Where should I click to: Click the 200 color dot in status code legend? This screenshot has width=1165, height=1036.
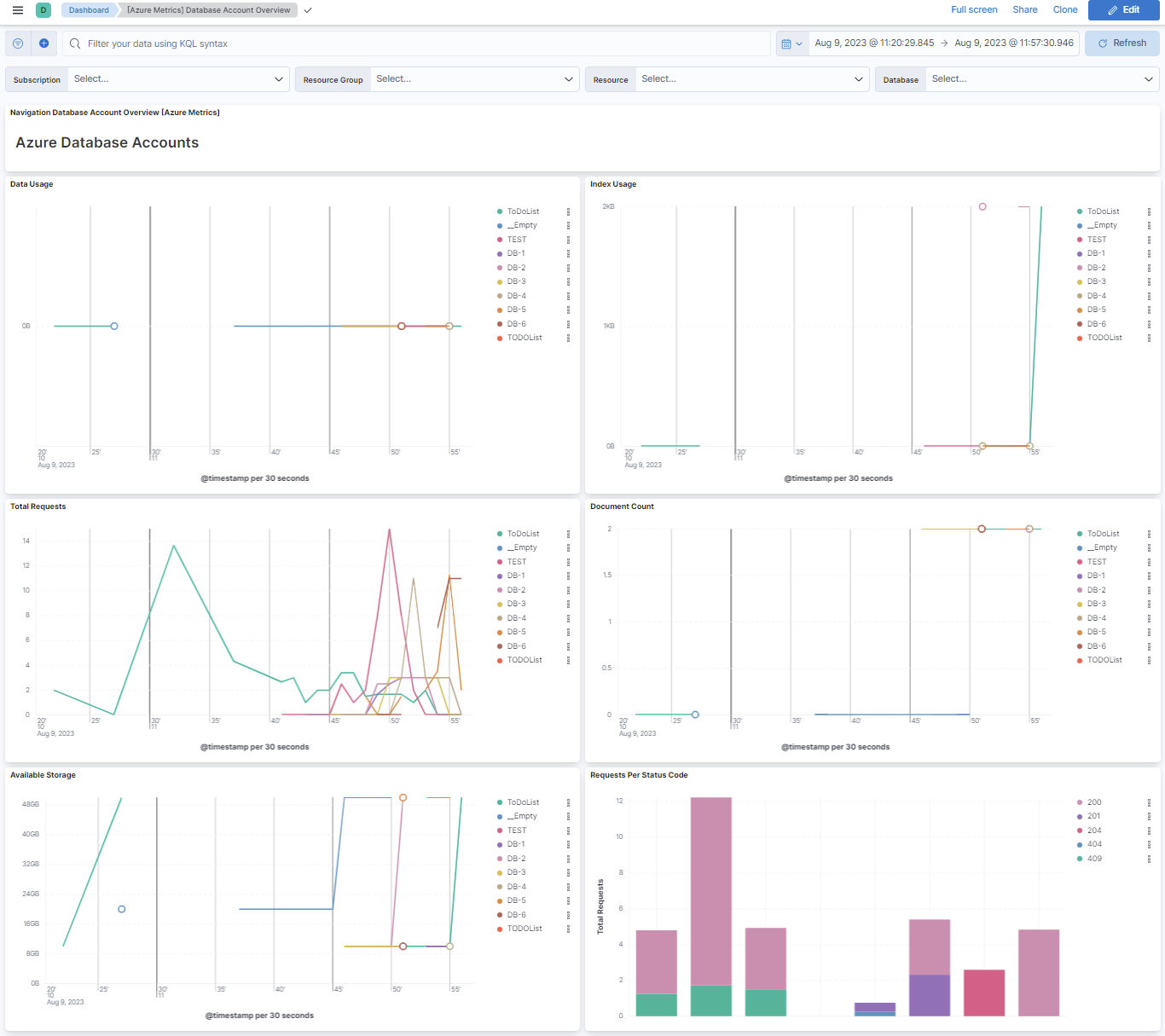1080,802
